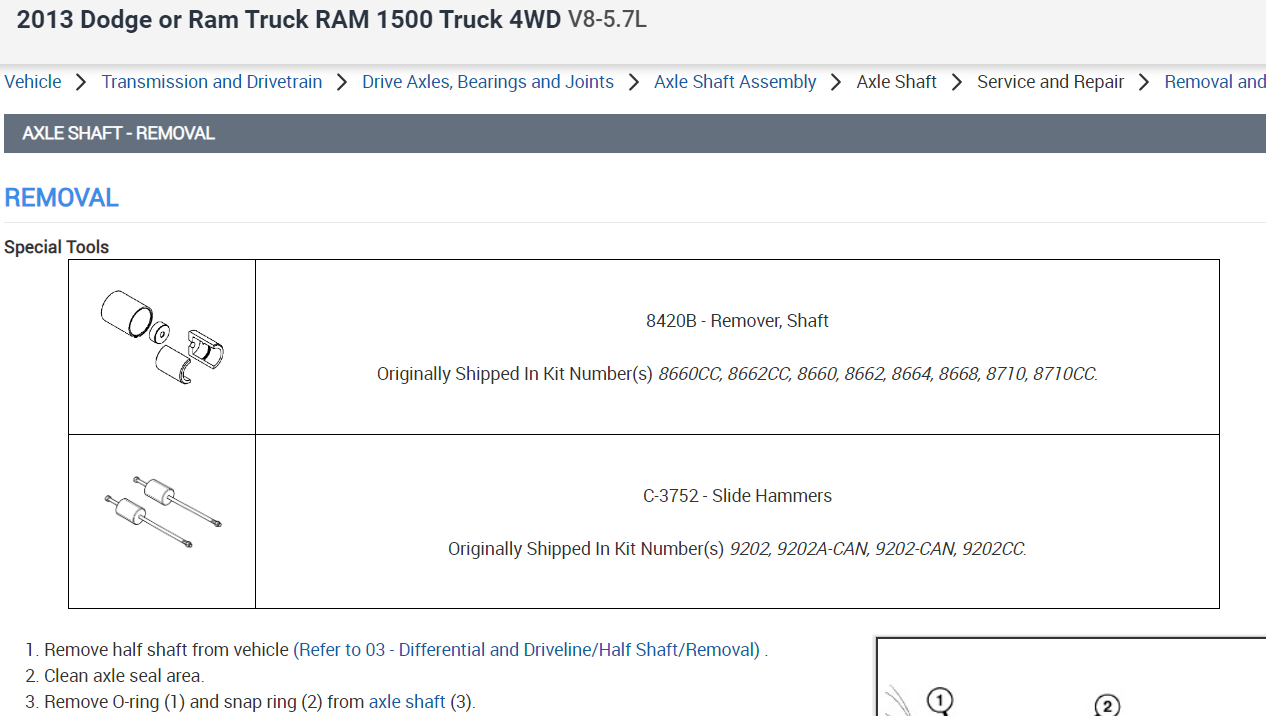This screenshot has height=716, width=1266.
Task: Click the vehicle title 2013 Dodge Ram 1500
Action: coord(289,20)
